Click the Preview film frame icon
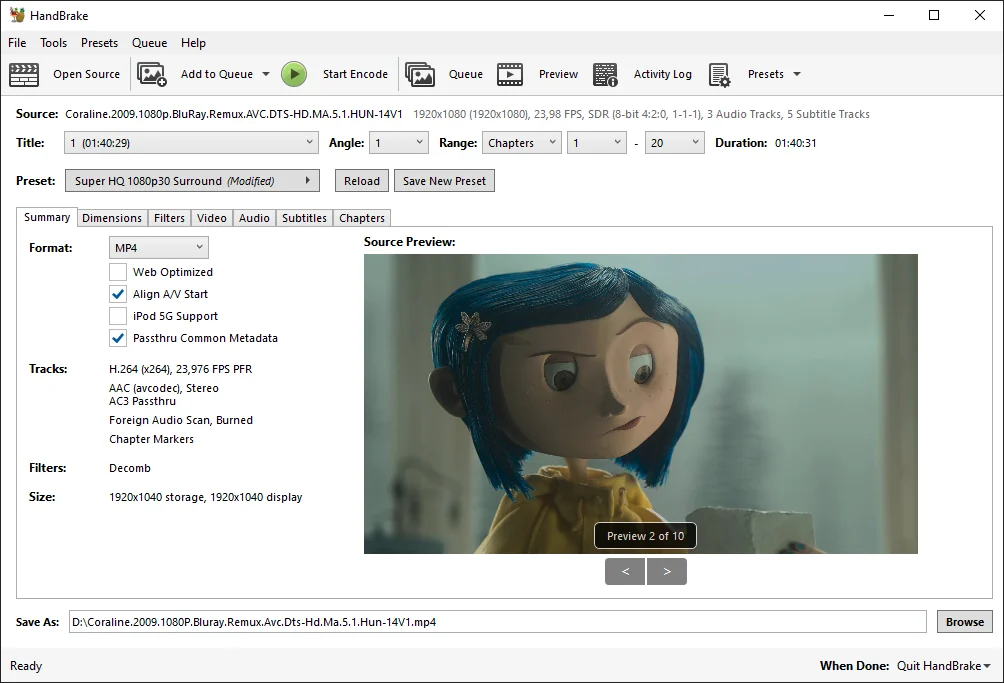Viewport: 1004px width, 683px height. click(x=510, y=74)
